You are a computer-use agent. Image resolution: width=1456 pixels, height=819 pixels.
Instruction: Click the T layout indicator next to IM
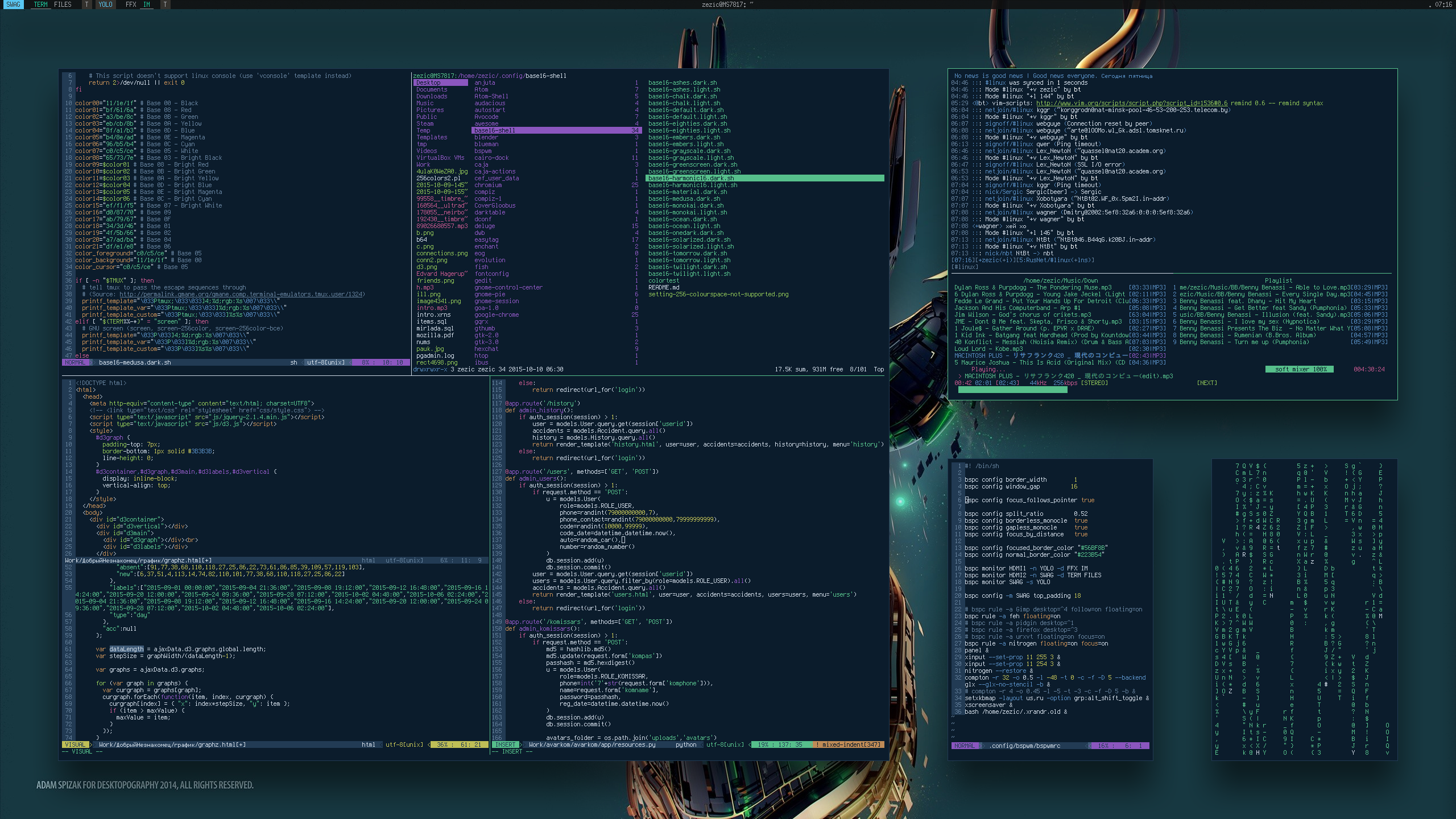pyautogui.click(x=165, y=5)
